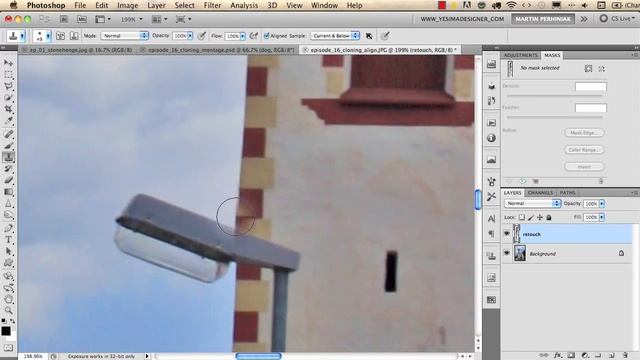
Task: Create a new layer in Layers panel
Action: pos(611,356)
